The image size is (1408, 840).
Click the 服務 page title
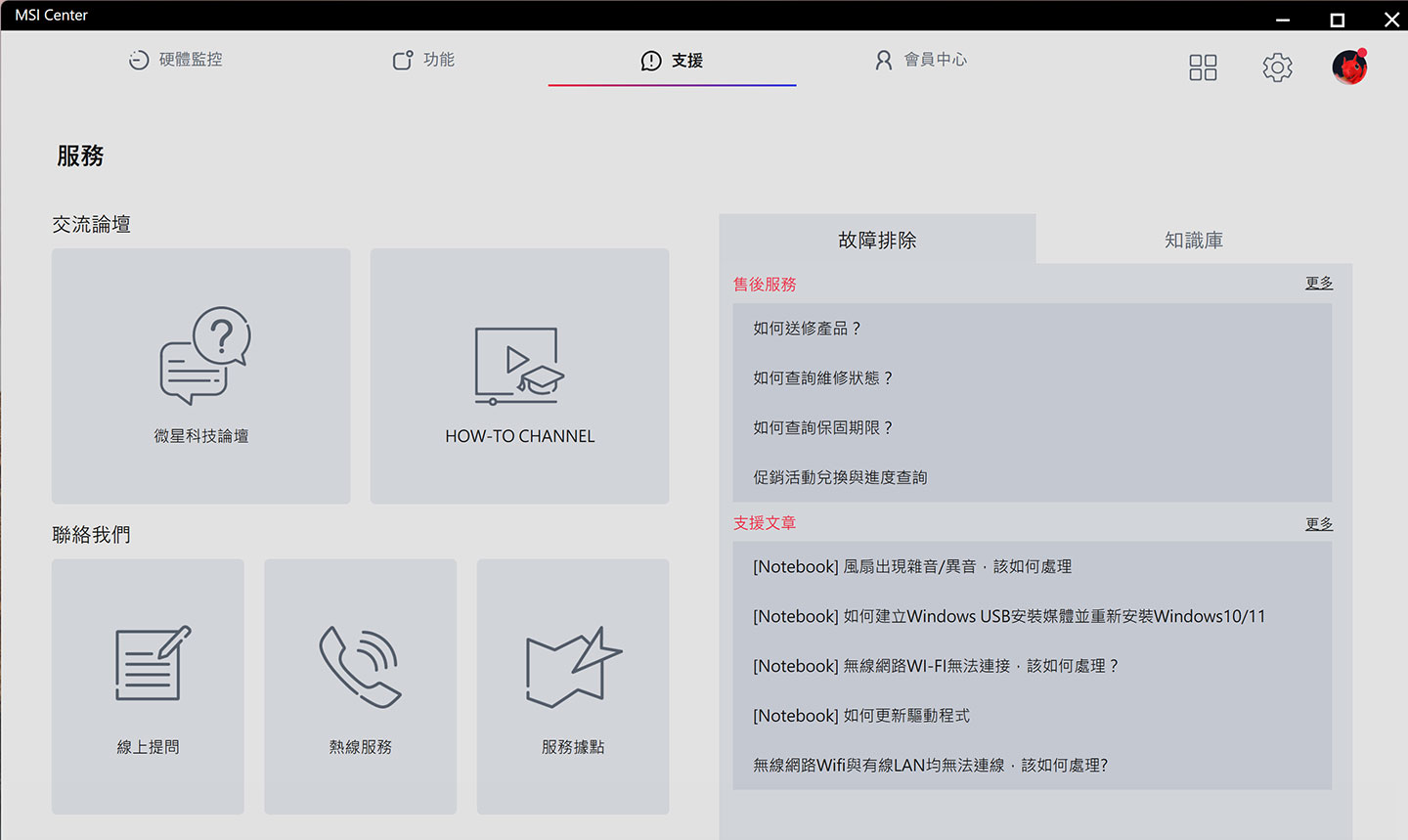pos(80,155)
